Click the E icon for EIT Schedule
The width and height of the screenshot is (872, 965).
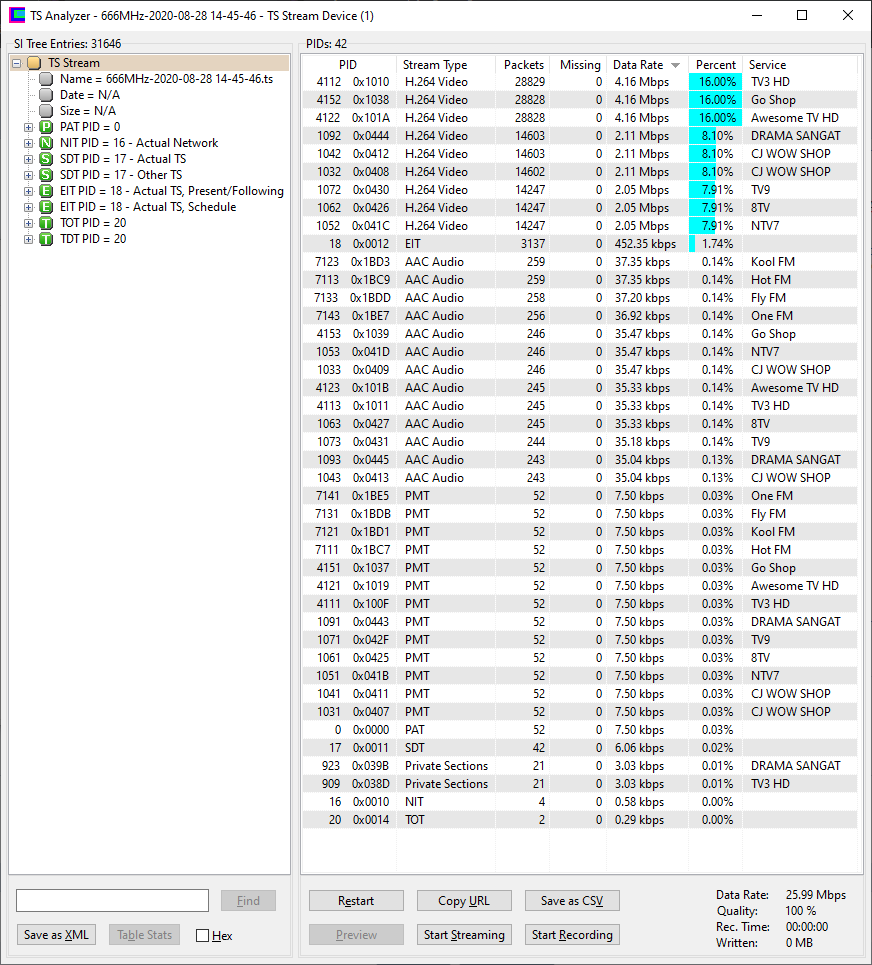(x=46, y=207)
